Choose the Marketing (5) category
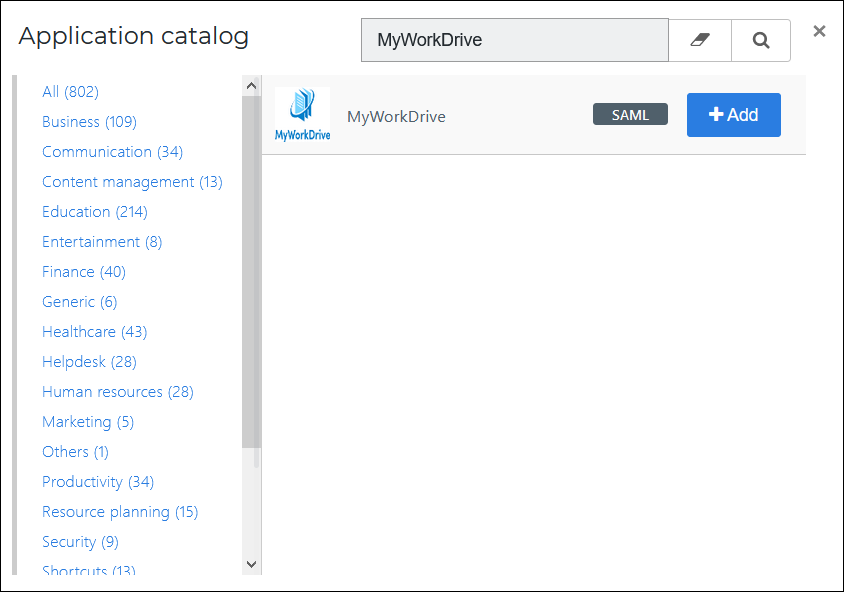844x592 pixels. pos(88,422)
